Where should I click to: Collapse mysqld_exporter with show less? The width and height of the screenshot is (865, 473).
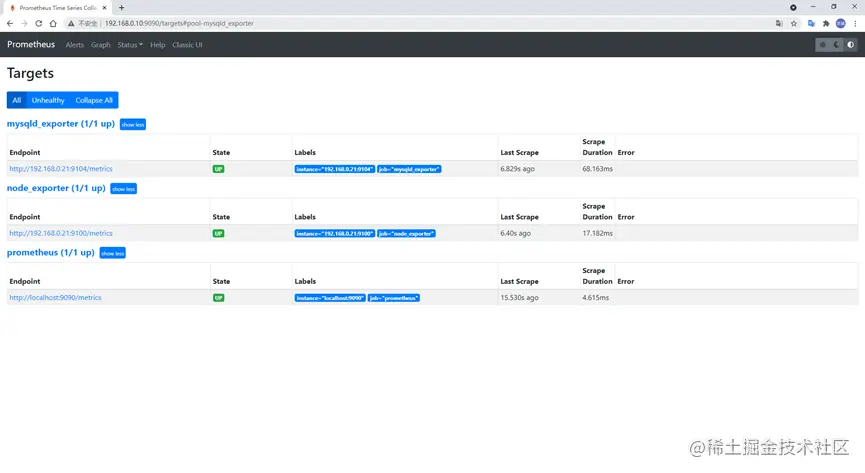(x=133, y=125)
